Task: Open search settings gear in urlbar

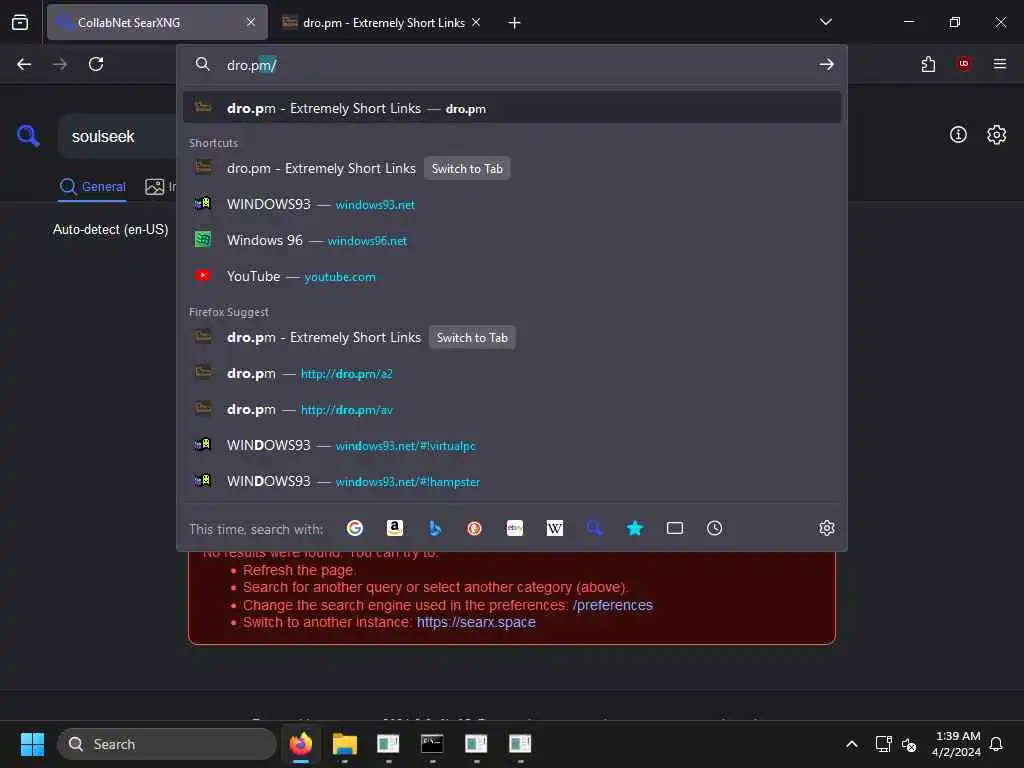Action: point(826,528)
